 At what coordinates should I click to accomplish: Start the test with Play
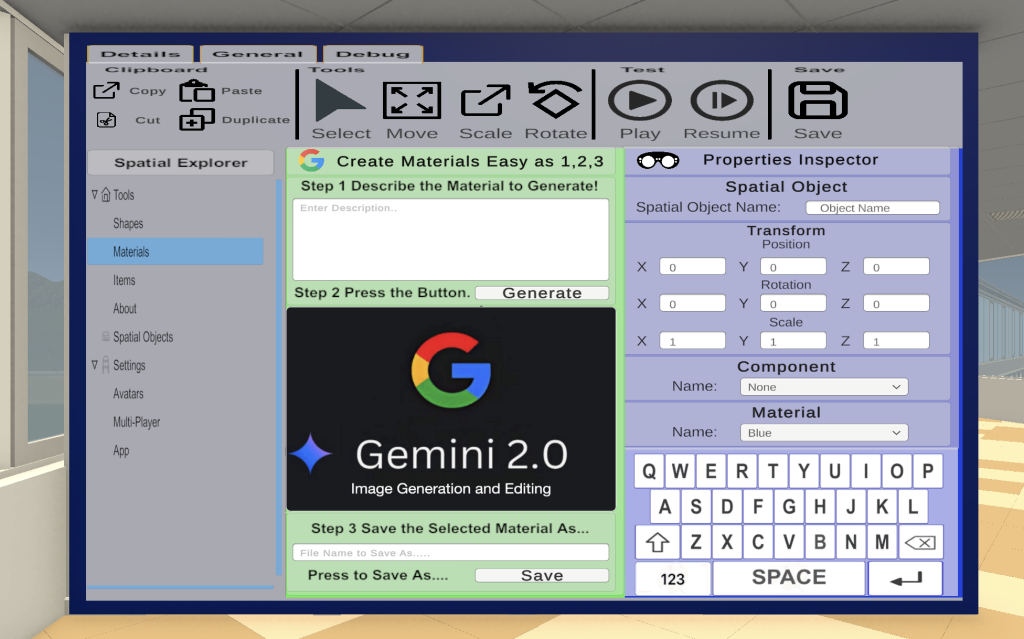pos(639,101)
